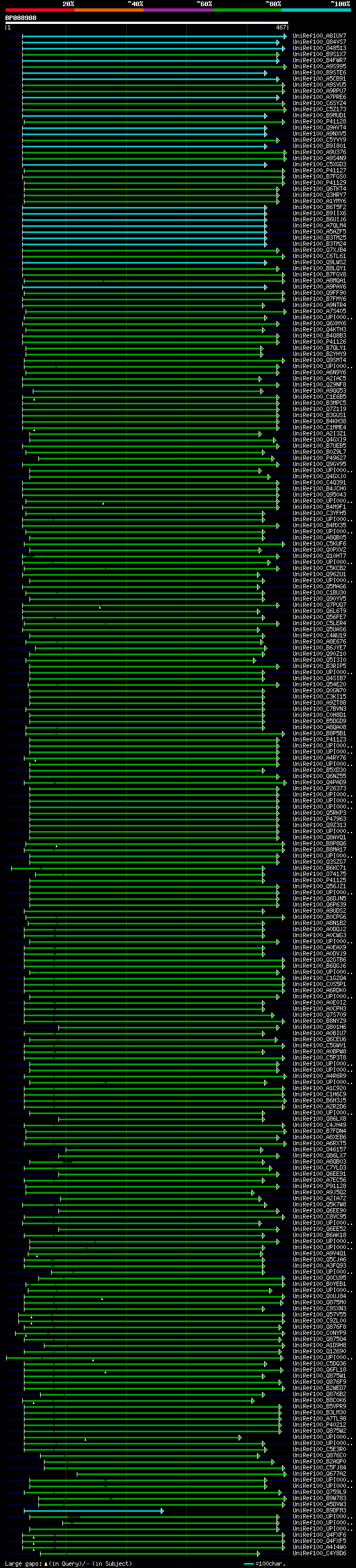Open hit UniRef100_O48513
Image resolution: width=356 pixels, height=1568 pixels.
pos(319,48)
